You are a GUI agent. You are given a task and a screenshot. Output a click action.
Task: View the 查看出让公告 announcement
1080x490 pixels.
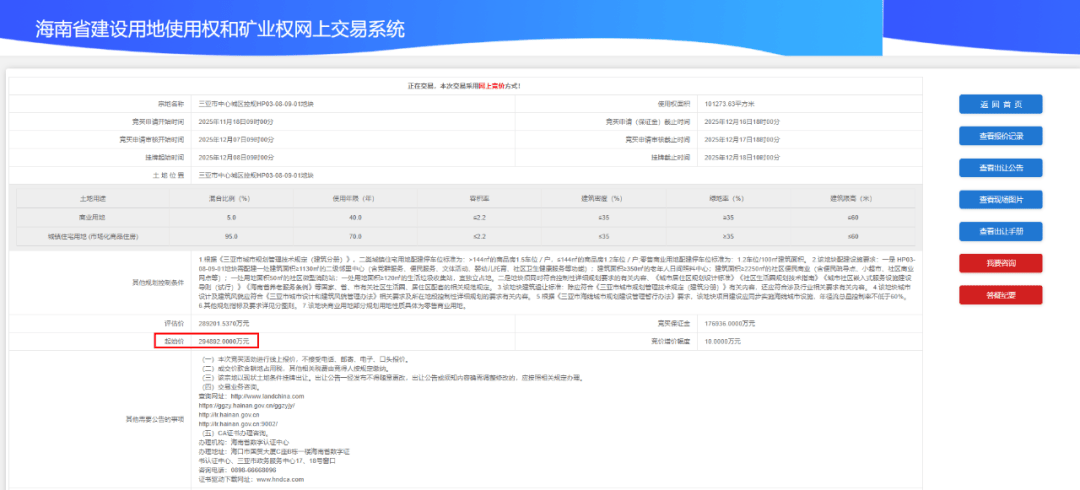(1000, 168)
